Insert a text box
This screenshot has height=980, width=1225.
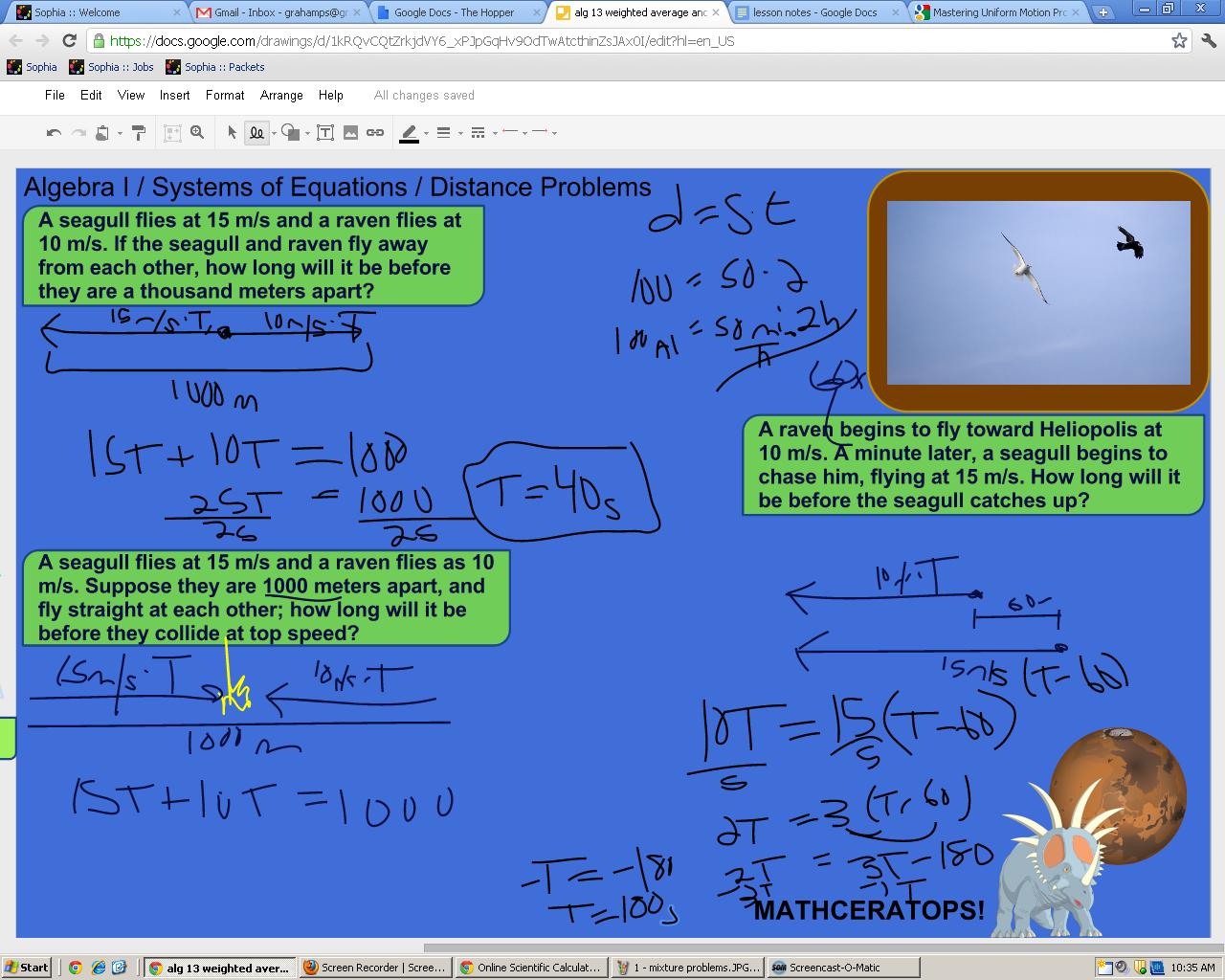pyautogui.click(x=325, y=132)
